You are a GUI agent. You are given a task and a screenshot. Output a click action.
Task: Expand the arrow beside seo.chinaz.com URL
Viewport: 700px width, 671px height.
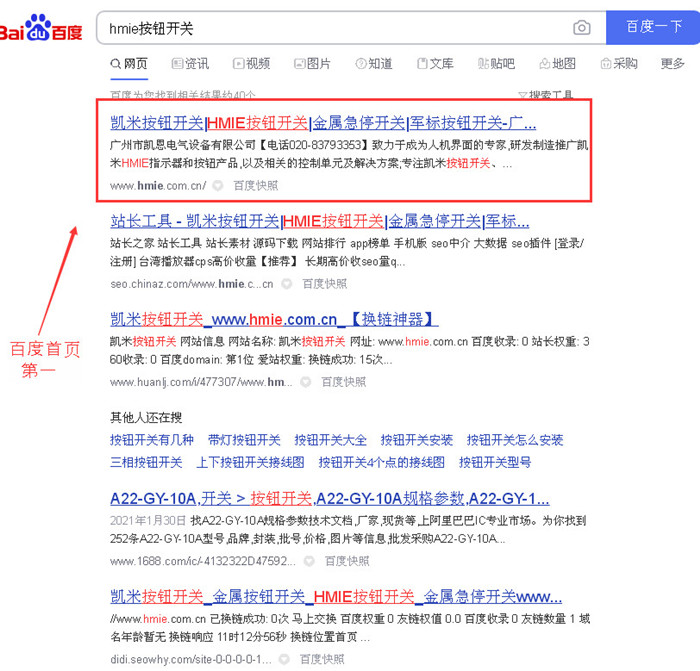(286, 284)
